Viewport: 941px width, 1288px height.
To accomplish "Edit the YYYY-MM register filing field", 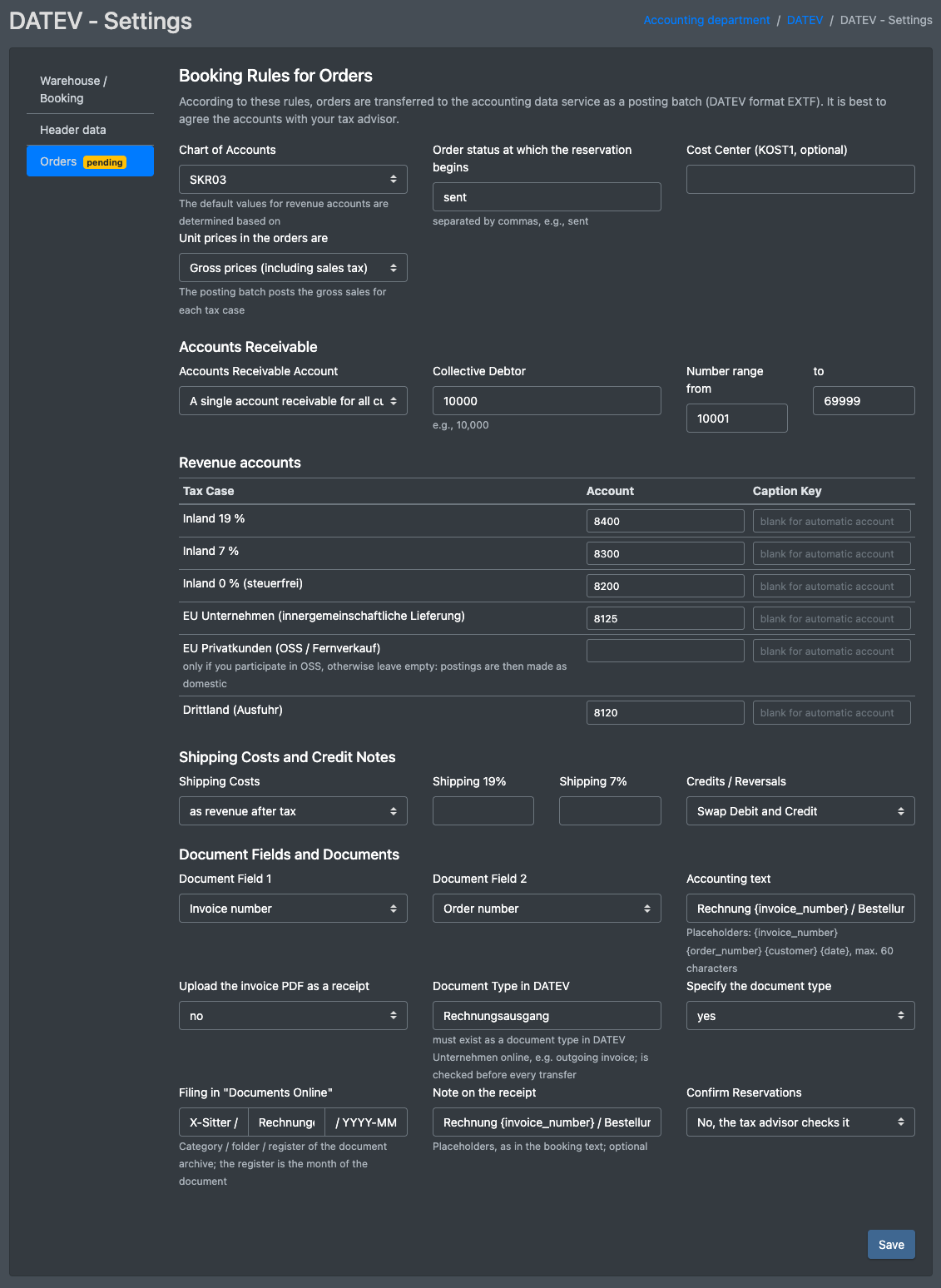I will pos(366,1122).
